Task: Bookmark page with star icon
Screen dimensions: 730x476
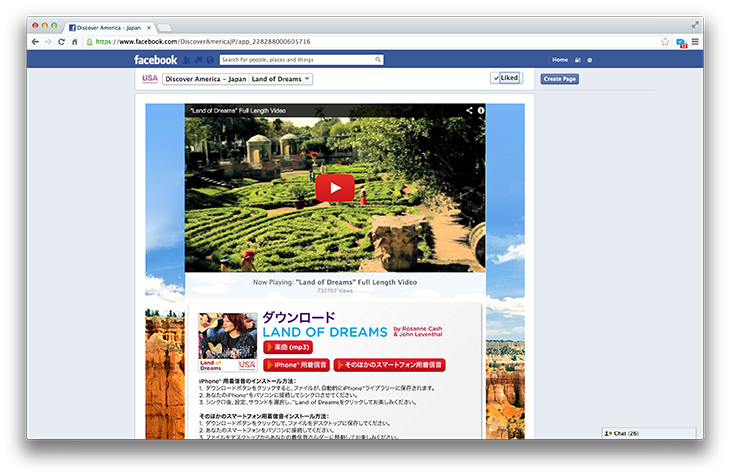Action: click(665, 42)
